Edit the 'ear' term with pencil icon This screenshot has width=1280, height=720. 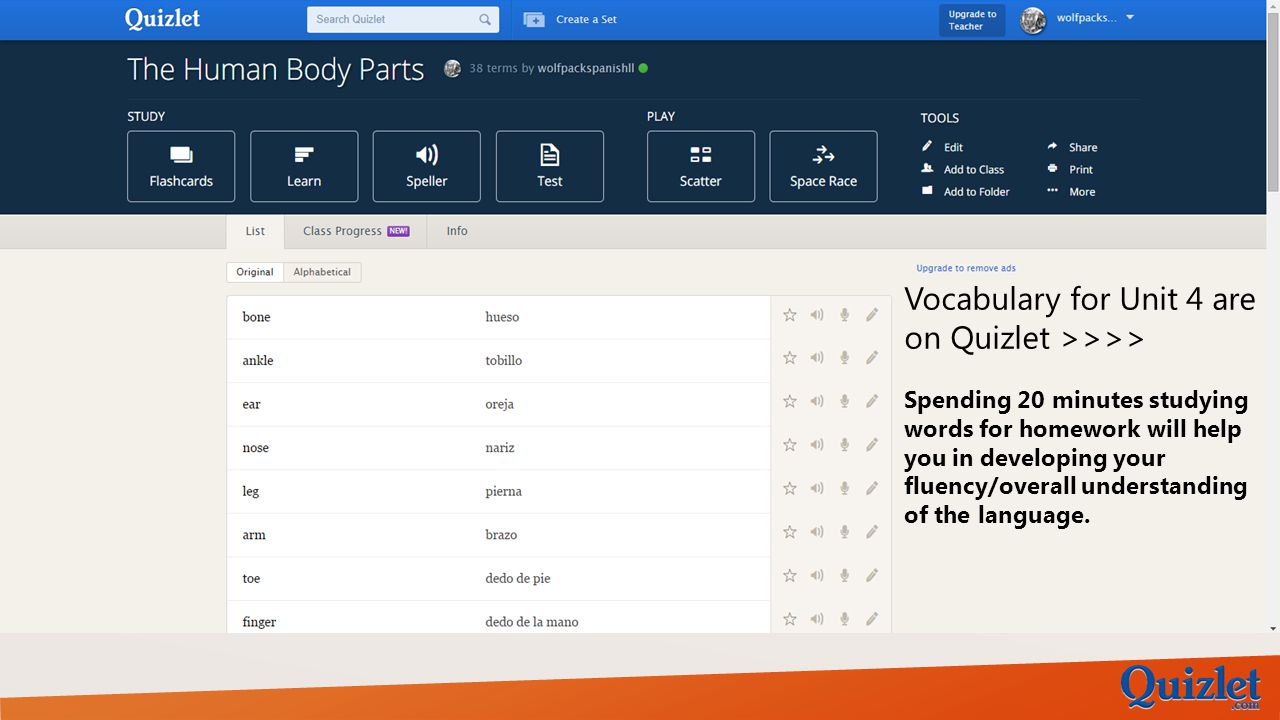coord(872,402)
